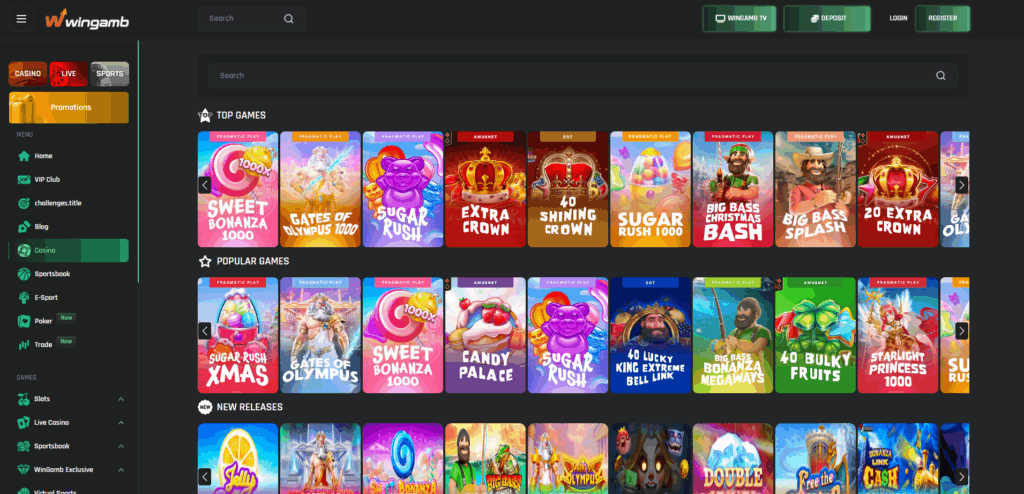Focus the top header Search field
Screen dimensions: 1024x494
coord(251,19)
